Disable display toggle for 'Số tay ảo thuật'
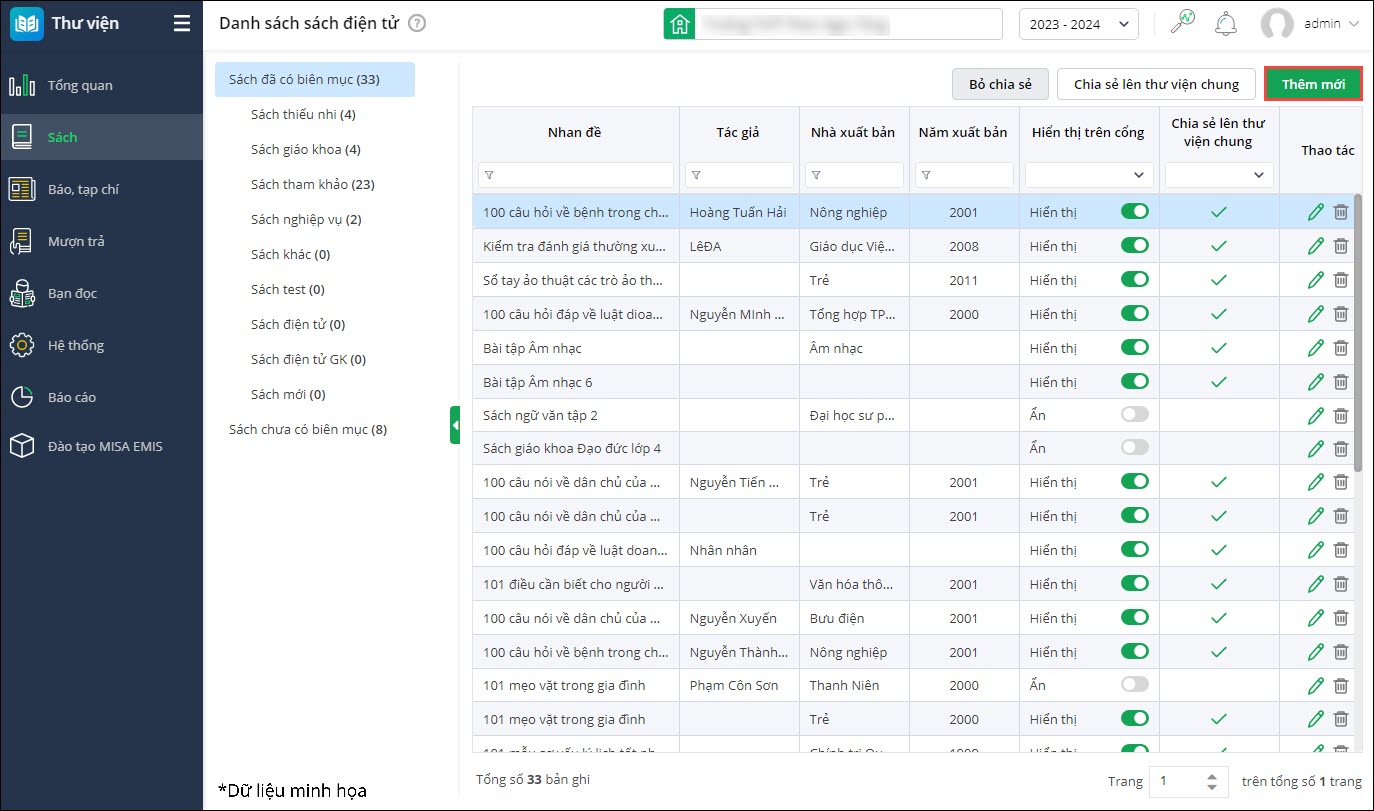This screenshot has width=1374, height=811. click(1134, 280)
